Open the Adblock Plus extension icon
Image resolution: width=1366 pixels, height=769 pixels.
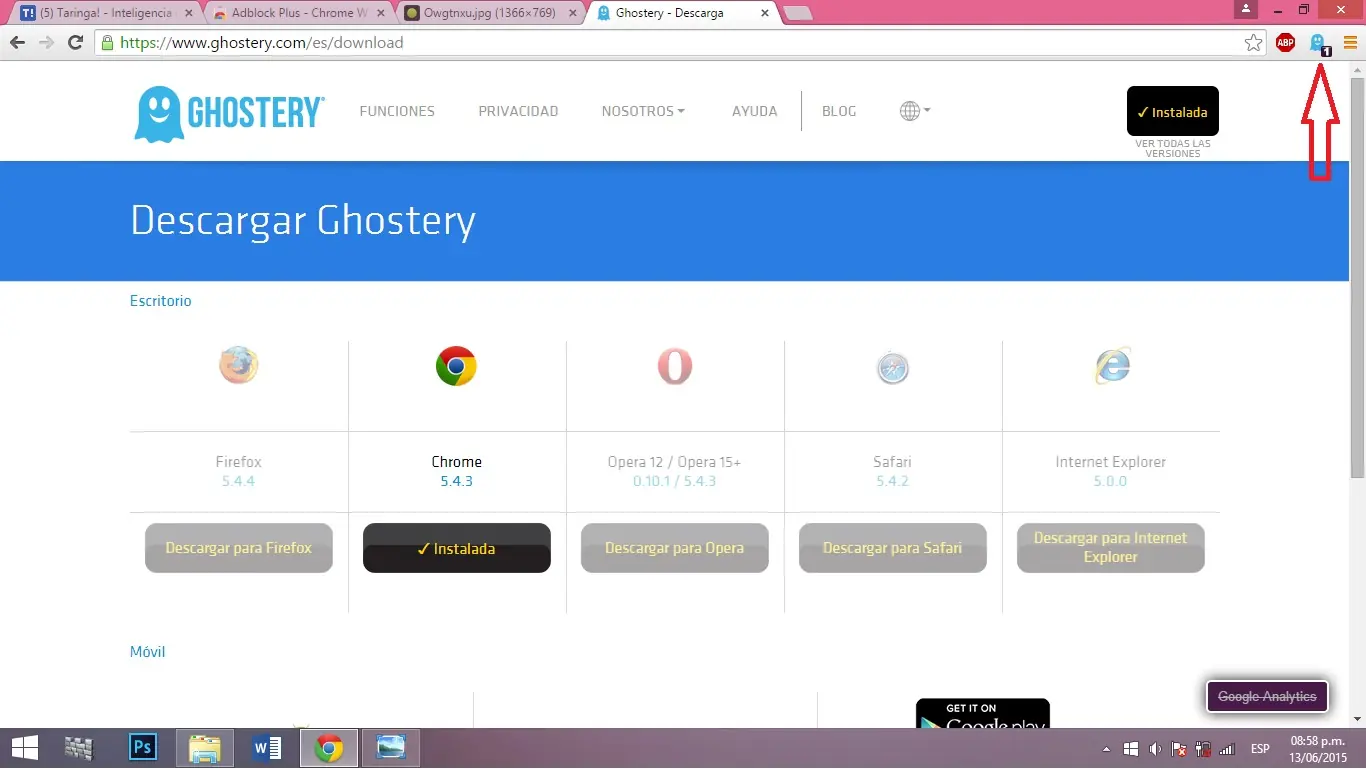tap(1285, 43)
